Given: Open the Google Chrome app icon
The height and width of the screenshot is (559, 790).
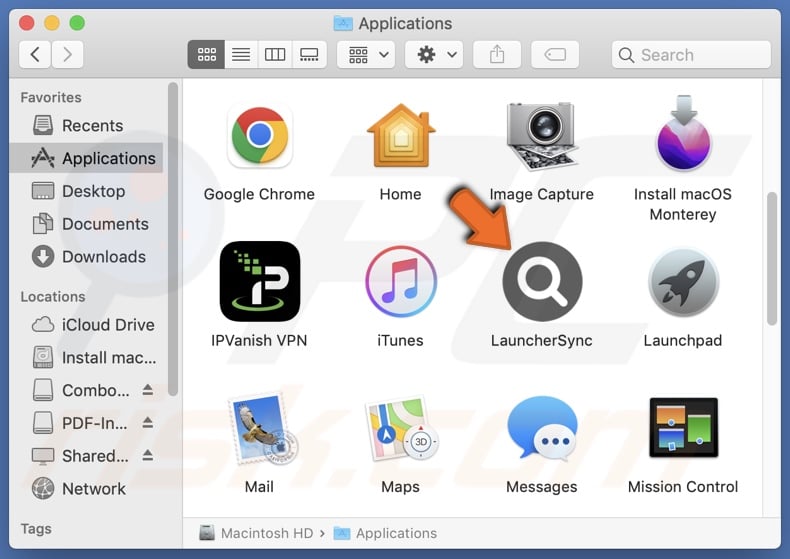Looking at the screenshot, I should click(259, 136).
